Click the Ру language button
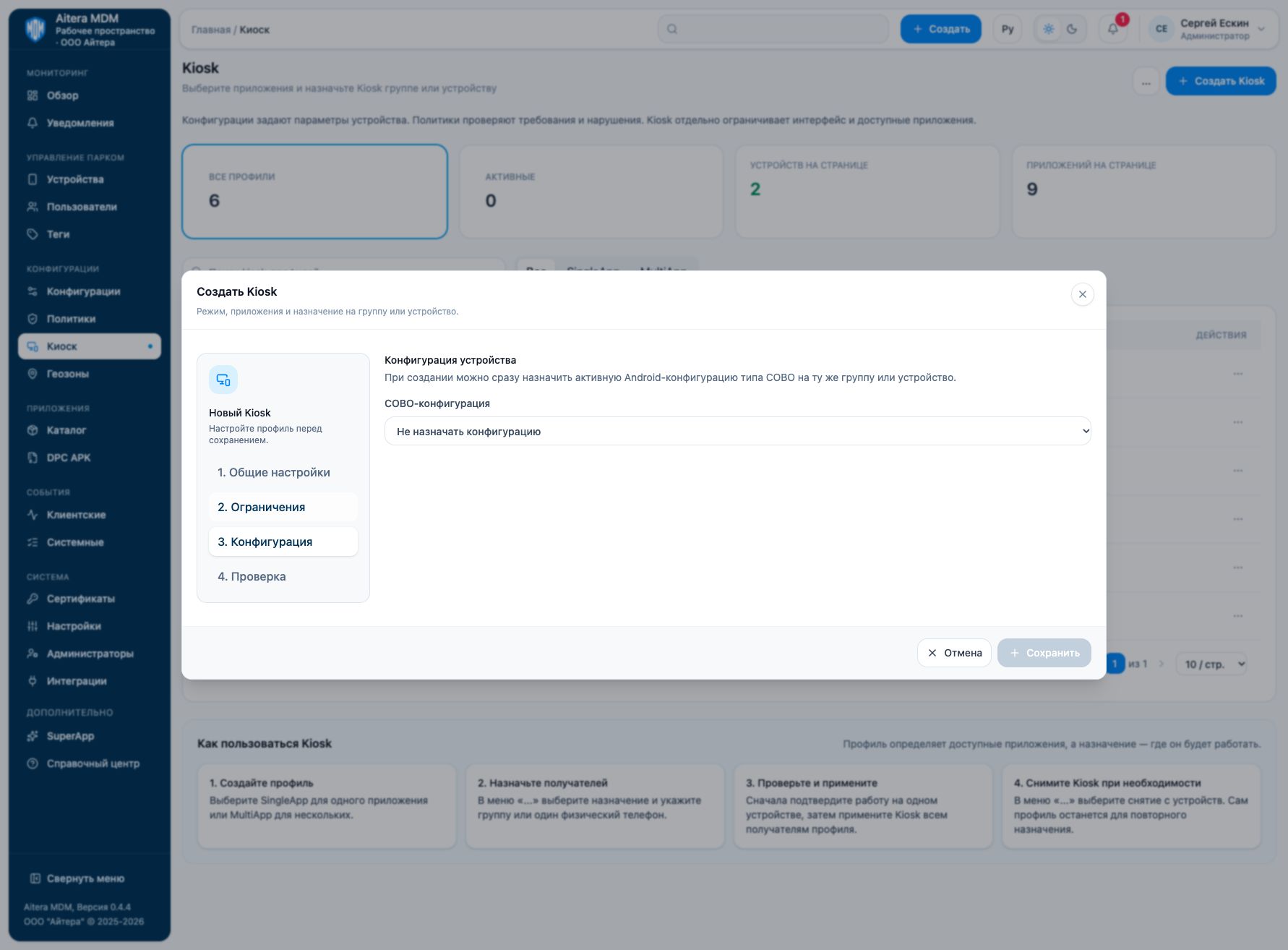The width and height of the screenshot is (1288, 950). coord(1008,29)
